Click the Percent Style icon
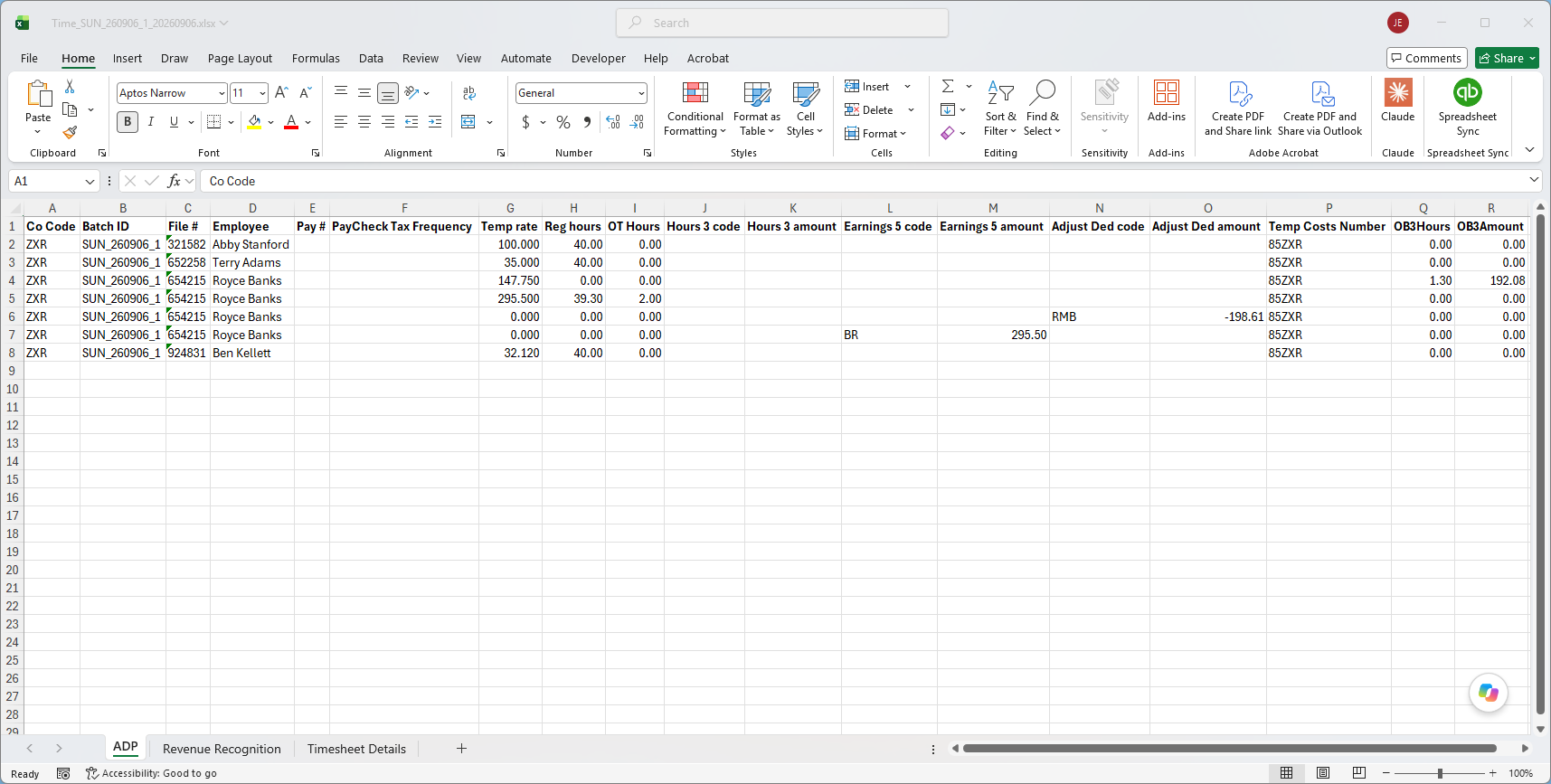This screenshot has width=1551, height=784. tap(563, 122)
